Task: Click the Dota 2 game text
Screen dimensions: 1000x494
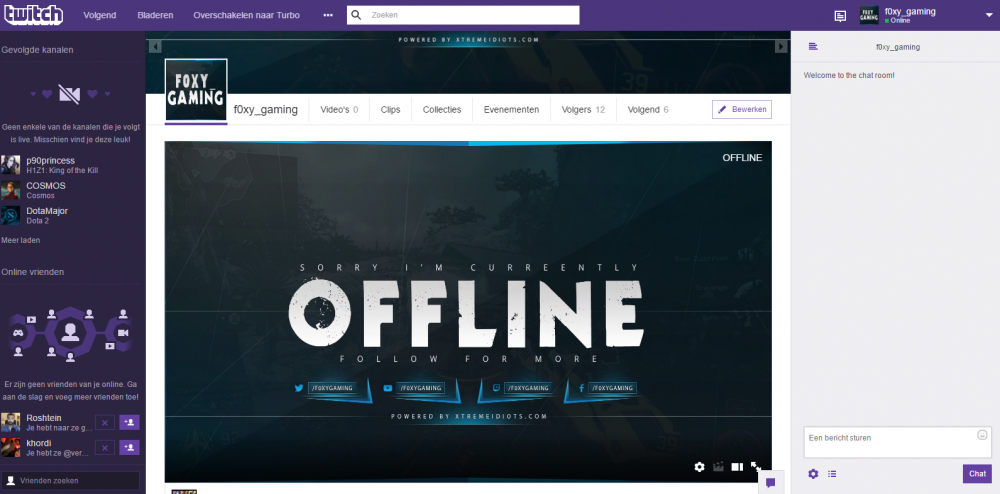Action: (38, 221)
